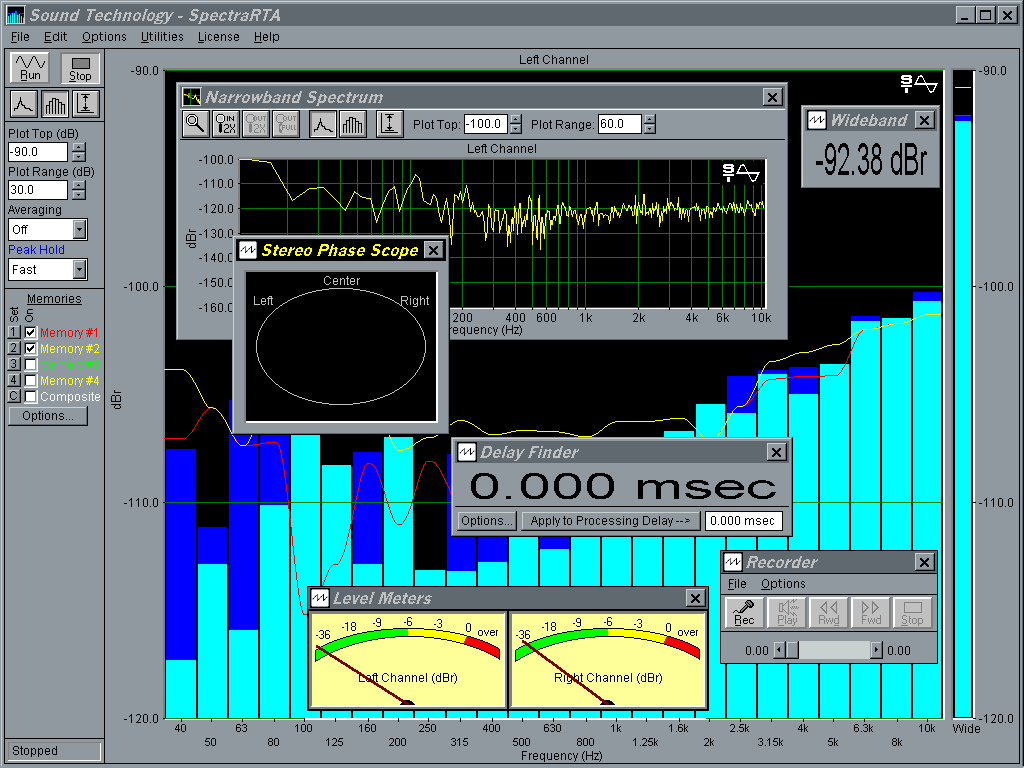
Task: Click autoscale icon in Narrowband Spectrum toolbar
Action: [389, 123]
